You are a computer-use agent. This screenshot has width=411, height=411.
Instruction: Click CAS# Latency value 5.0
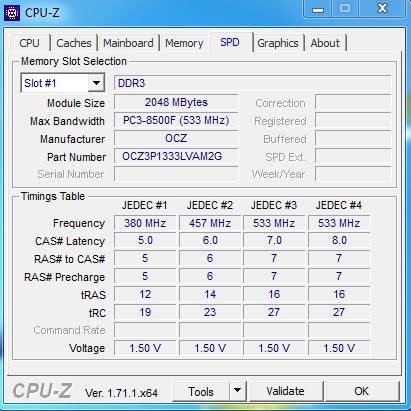145,240
